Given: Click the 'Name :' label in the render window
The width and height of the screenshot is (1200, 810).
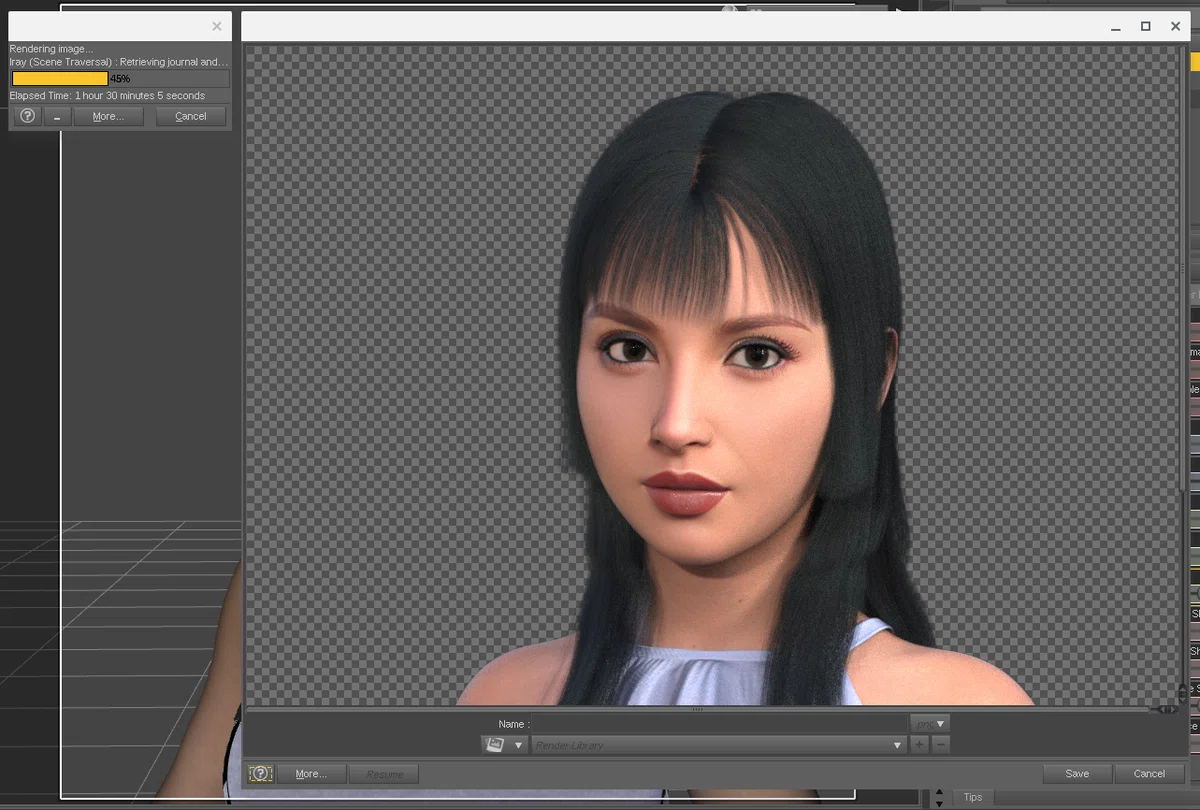Looking at the screenshot, I should (x=514, y=724).
